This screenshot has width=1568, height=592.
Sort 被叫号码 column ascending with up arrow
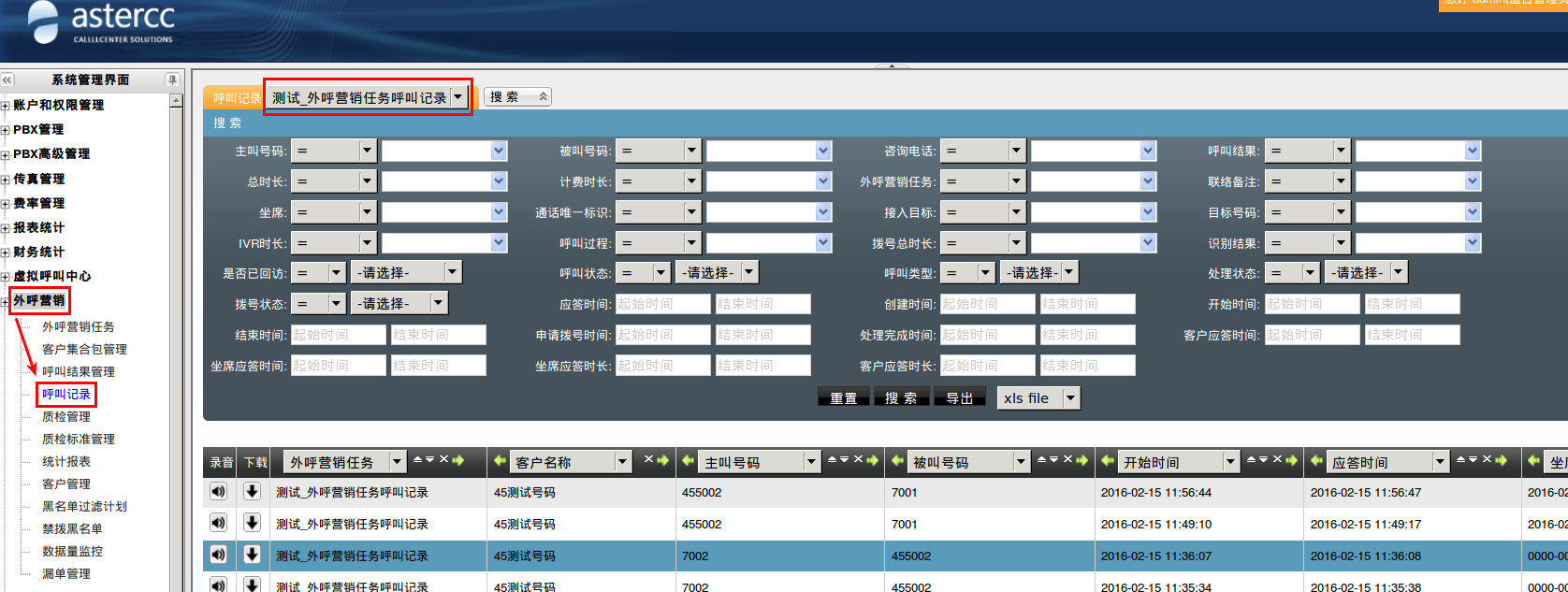[1043, 460]
